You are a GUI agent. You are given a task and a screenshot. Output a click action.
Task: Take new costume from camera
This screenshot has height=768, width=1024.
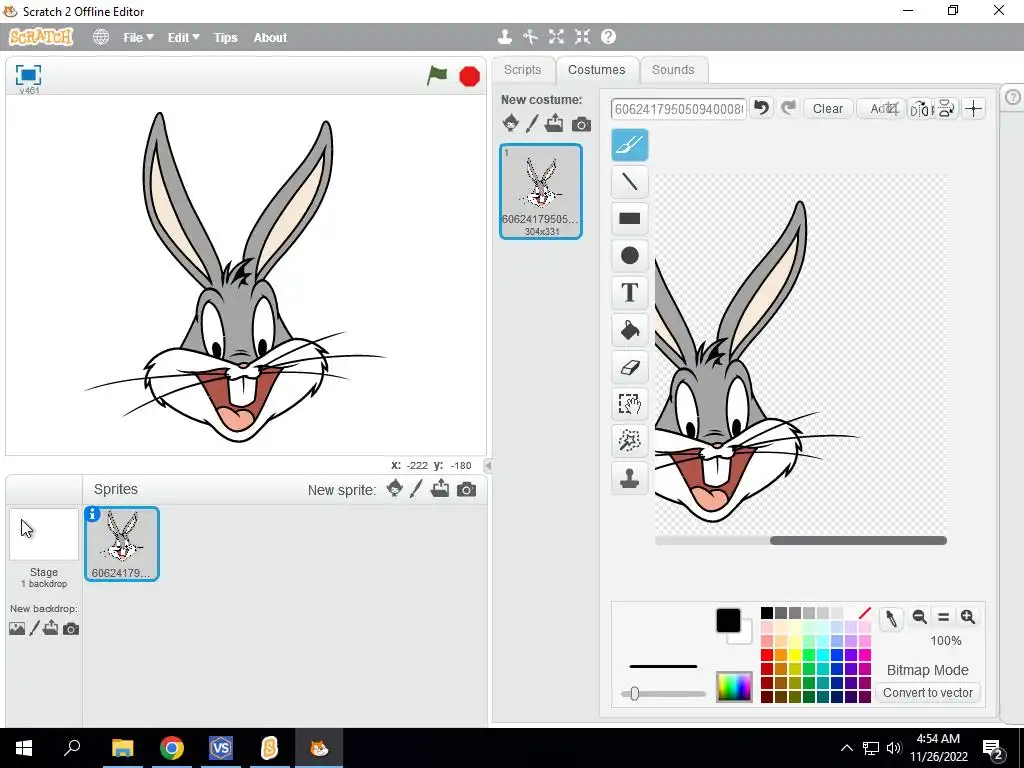581,124
